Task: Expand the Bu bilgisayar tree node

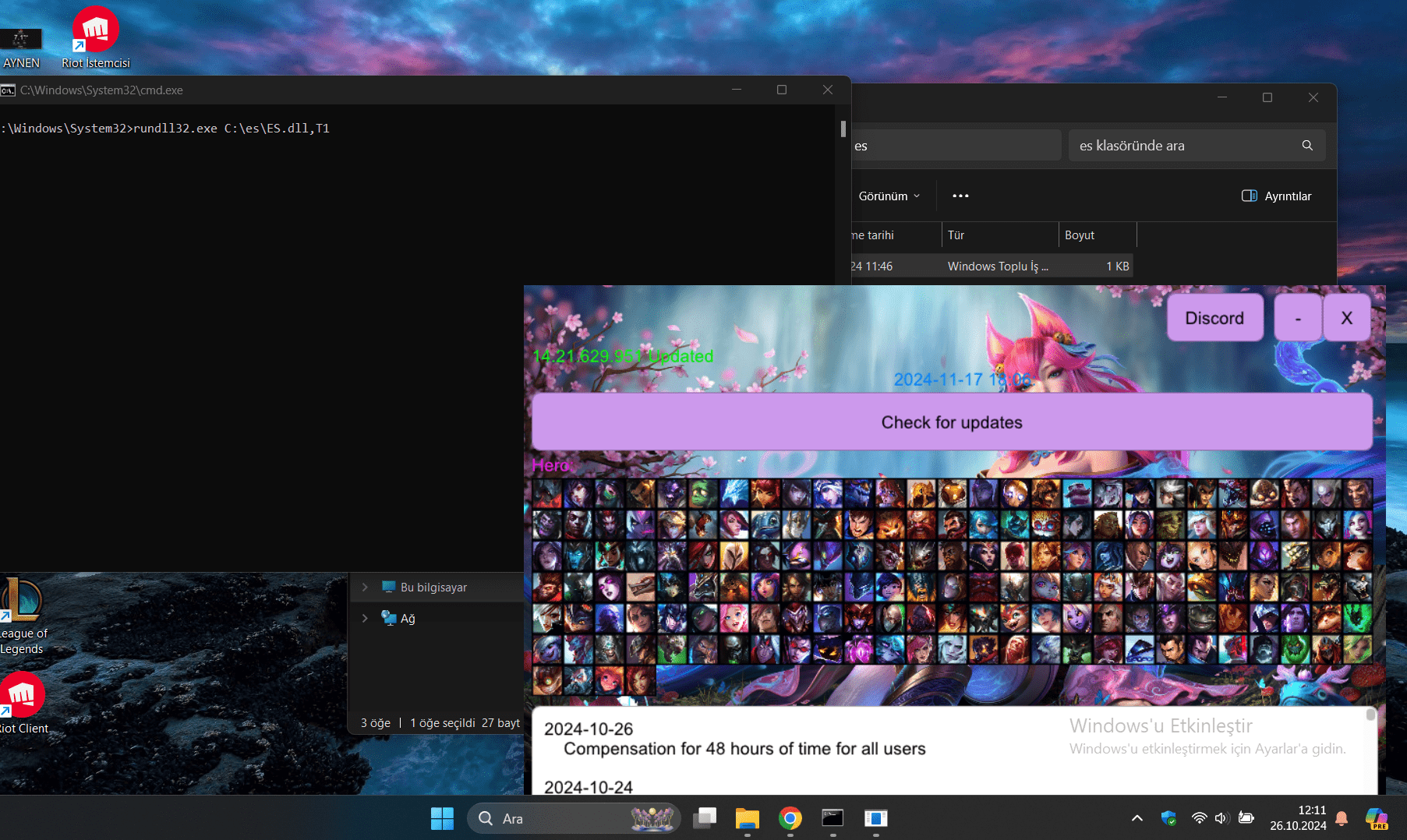Action: click(365, 587)
